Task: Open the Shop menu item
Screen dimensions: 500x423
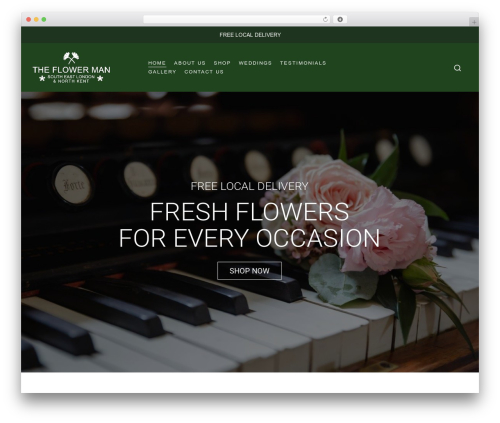Action: point(222,63)
